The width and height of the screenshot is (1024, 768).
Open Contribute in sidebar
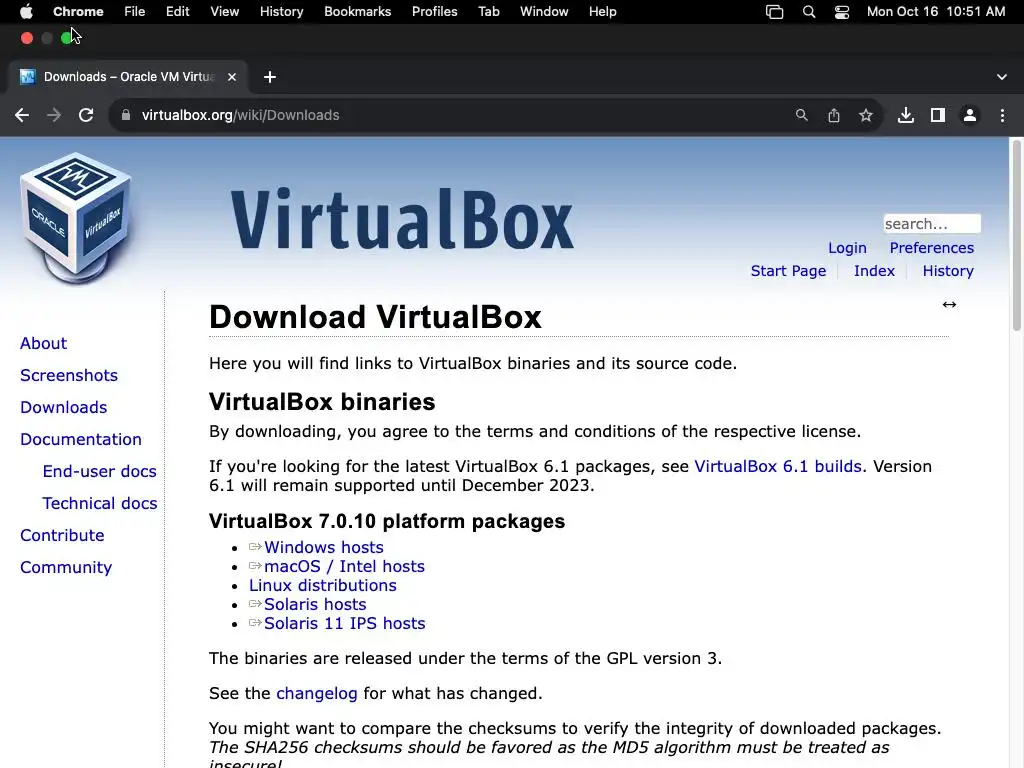coord(62,536)
